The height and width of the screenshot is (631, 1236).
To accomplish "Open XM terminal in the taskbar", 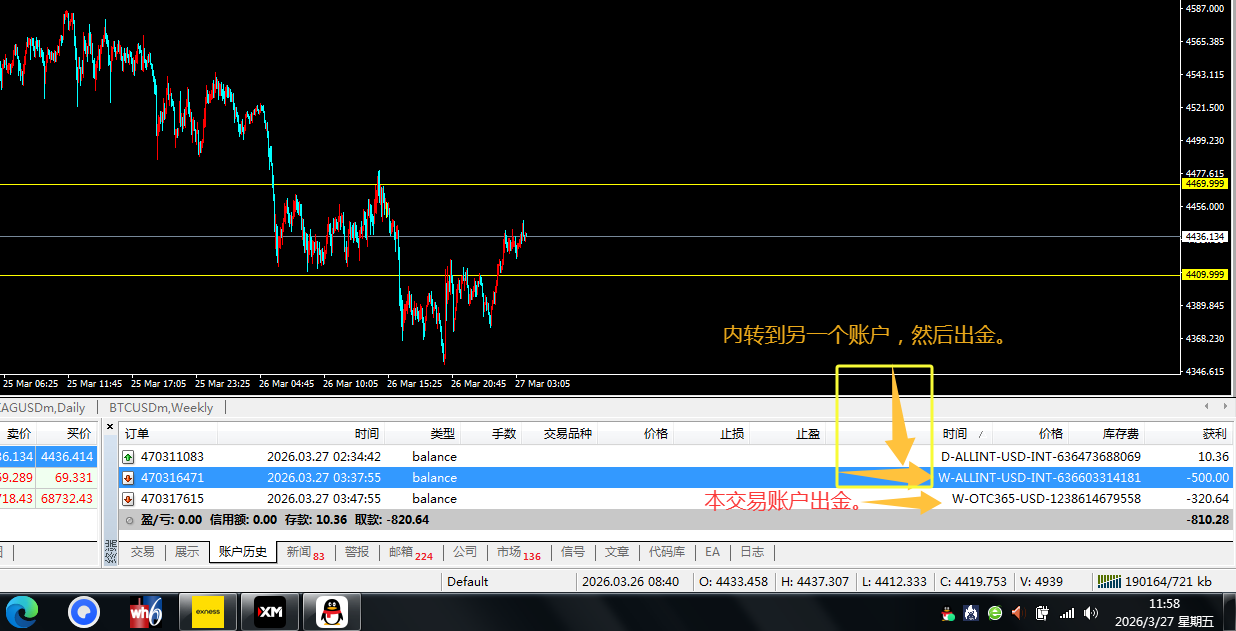I will pyautogui.click(x=270, y=611).
